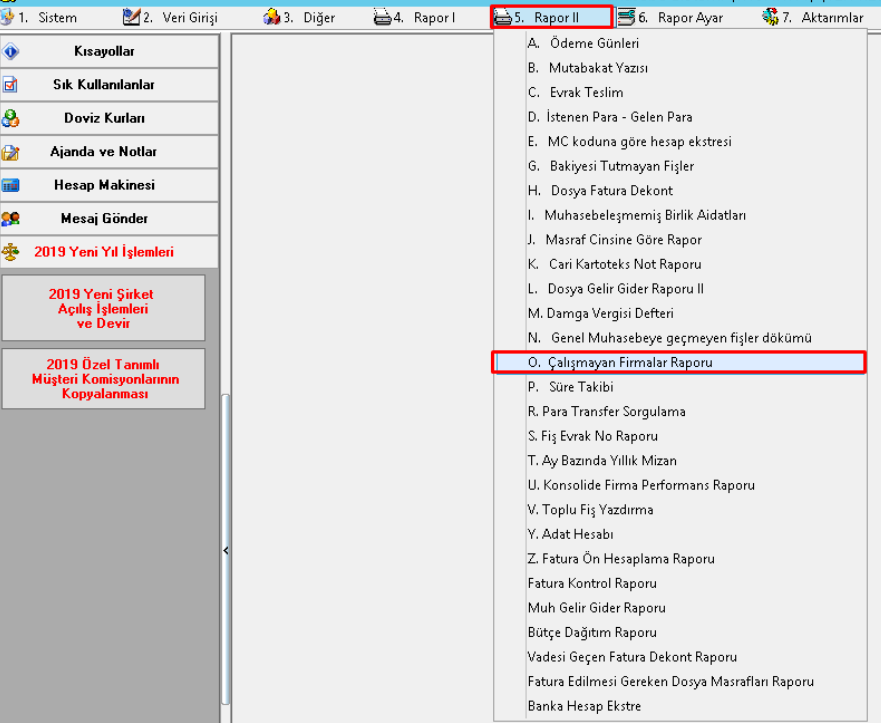Open Fatura Edilmesi Gereken Dosya Masrafları Raporu
The image size is (881, 723).
[680, 681]
